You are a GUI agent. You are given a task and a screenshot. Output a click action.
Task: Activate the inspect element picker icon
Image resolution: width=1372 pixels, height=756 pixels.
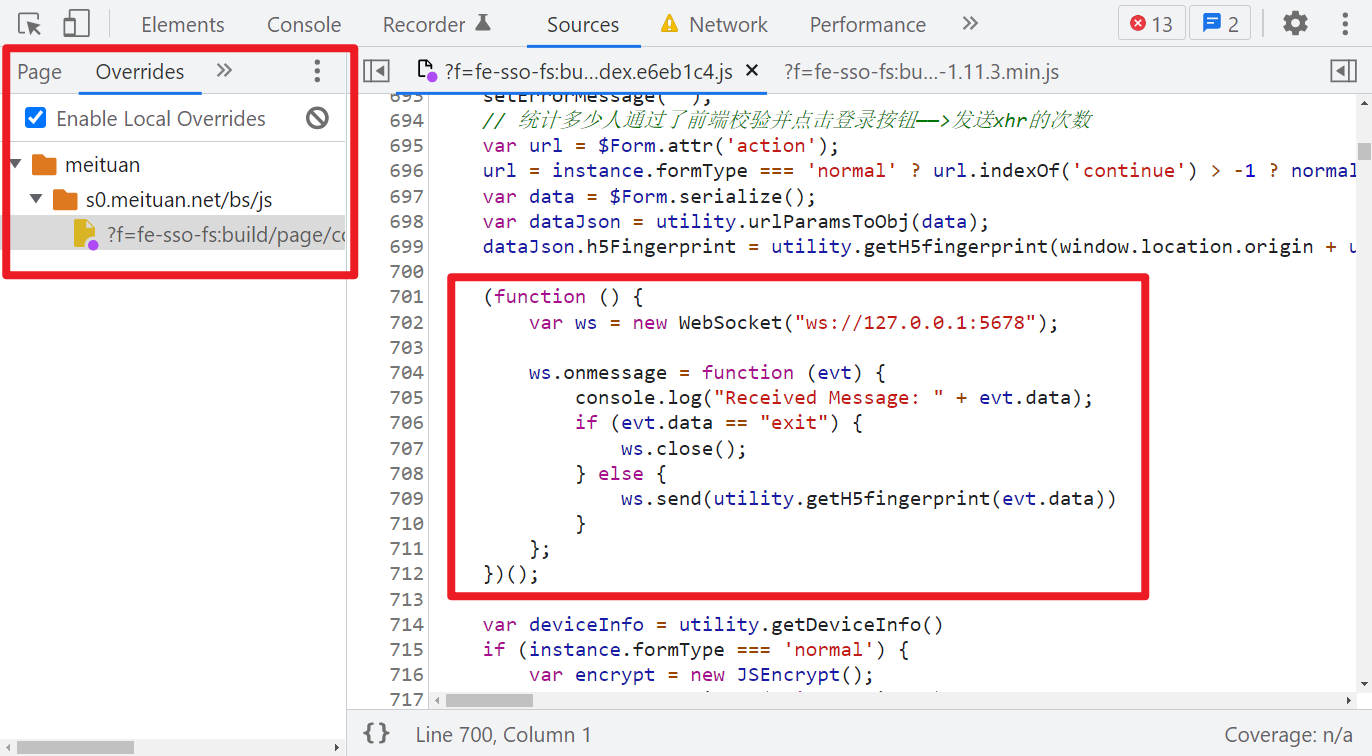coord(30,24)
